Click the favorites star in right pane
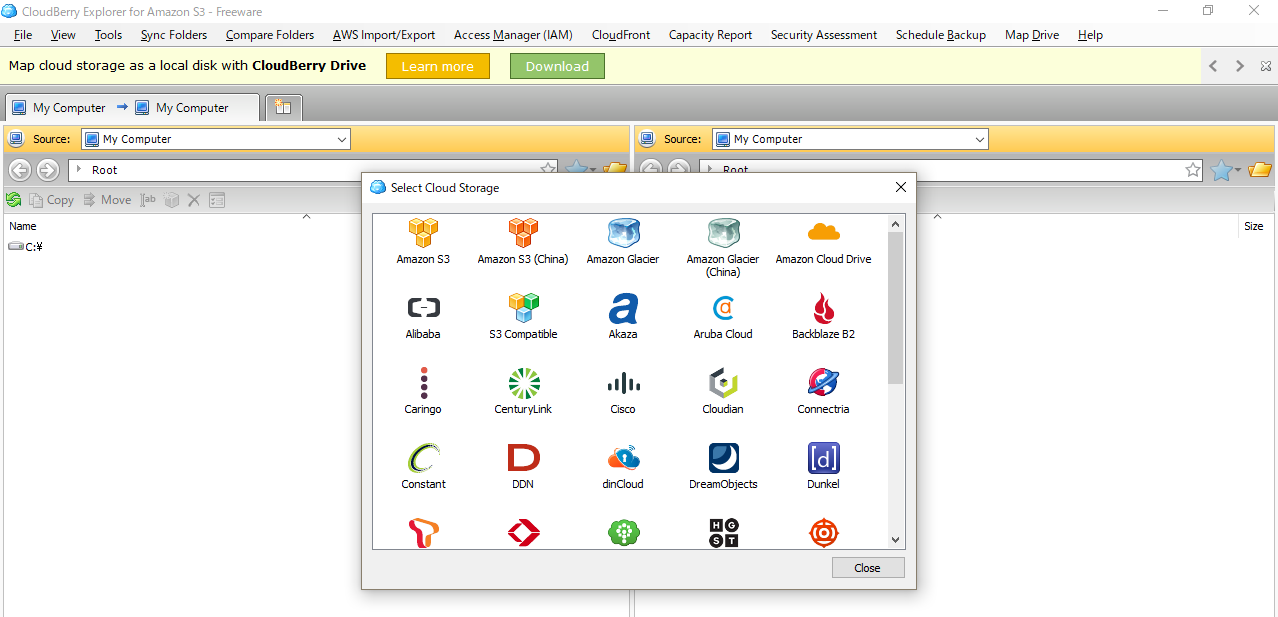1278x617 pixels. (x=1221, y=170)
